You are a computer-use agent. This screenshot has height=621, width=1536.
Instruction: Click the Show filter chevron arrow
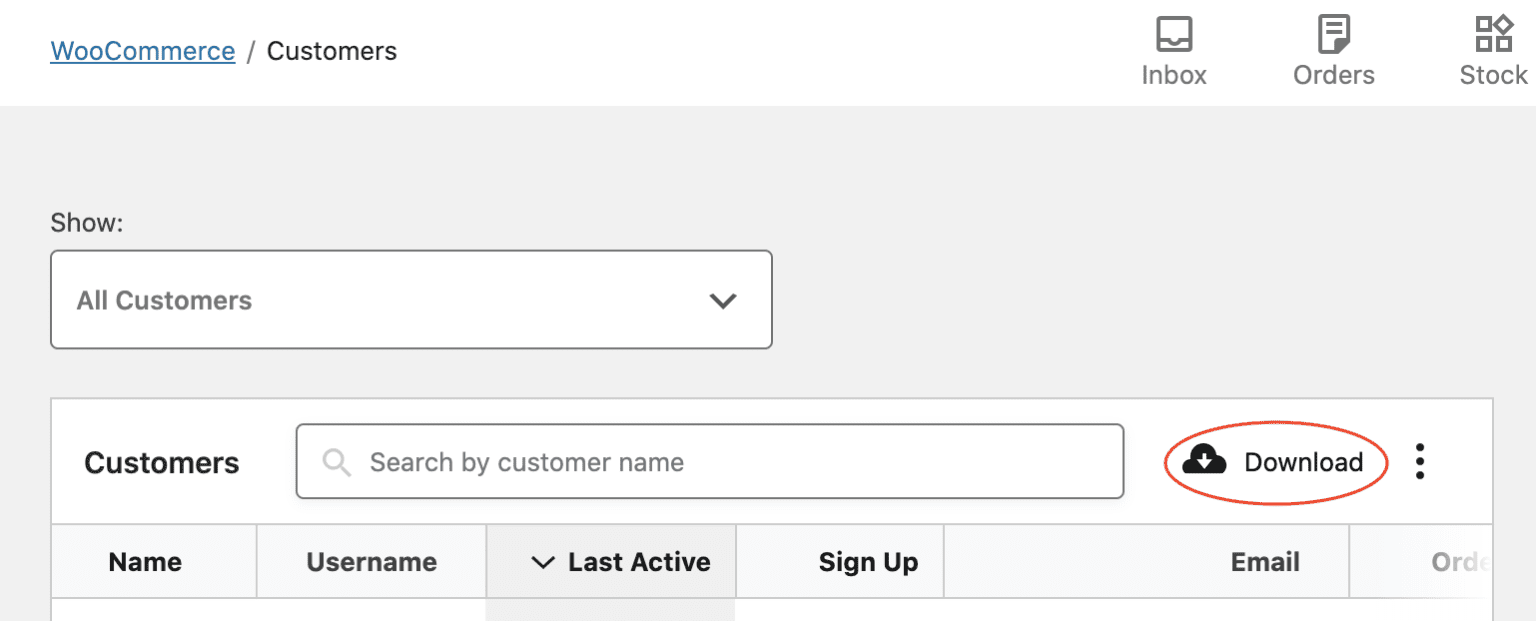click(x=722, y=301)
